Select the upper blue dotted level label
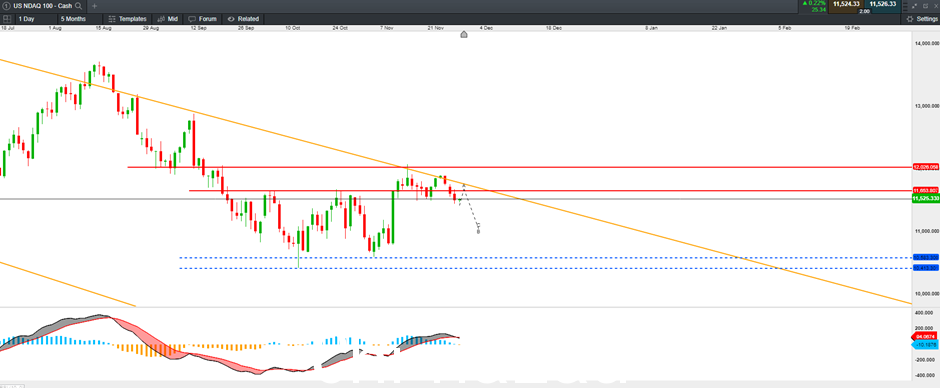 pos(925,257)
